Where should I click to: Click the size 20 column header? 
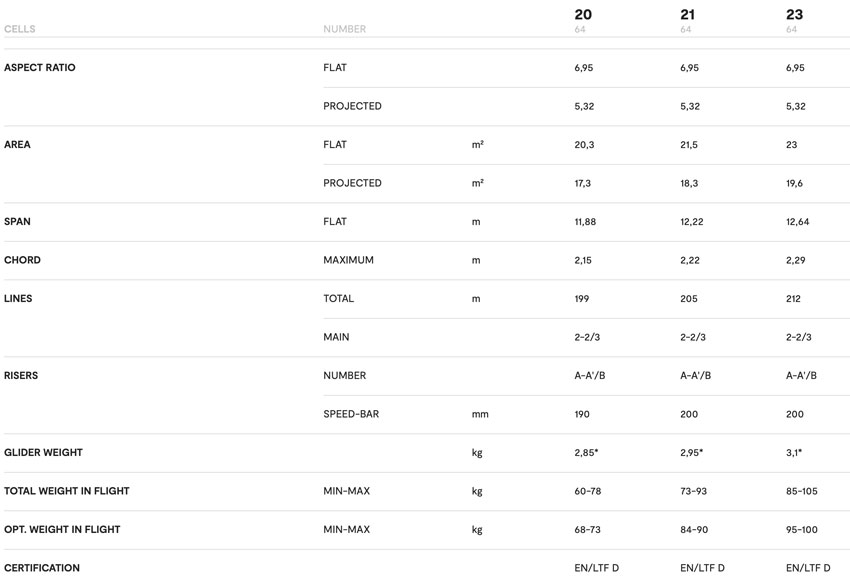(583, 15)
